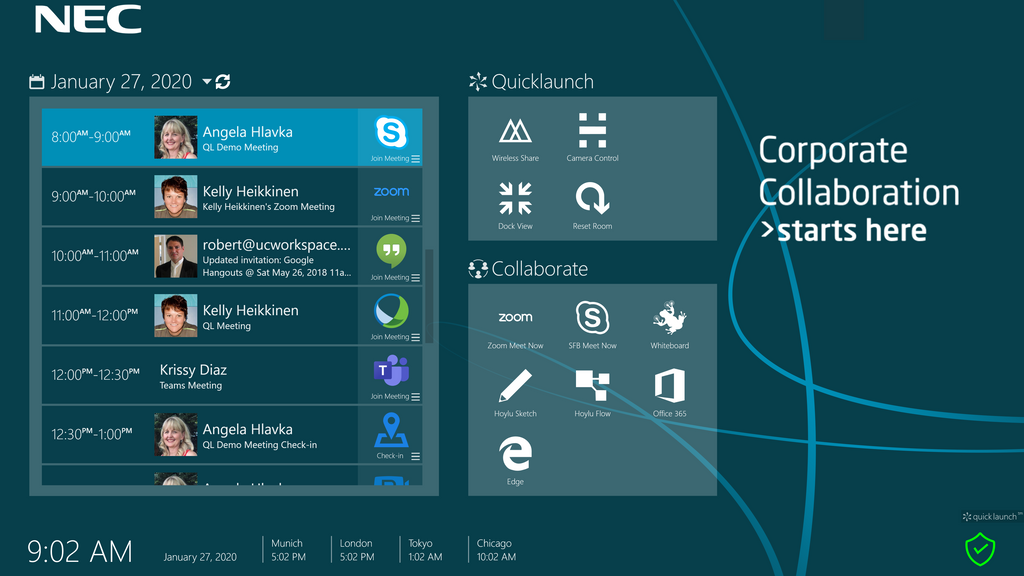Open Hoylu Flow
Image resolution: width=1024 pixels, height=576 pixels.
592,393
